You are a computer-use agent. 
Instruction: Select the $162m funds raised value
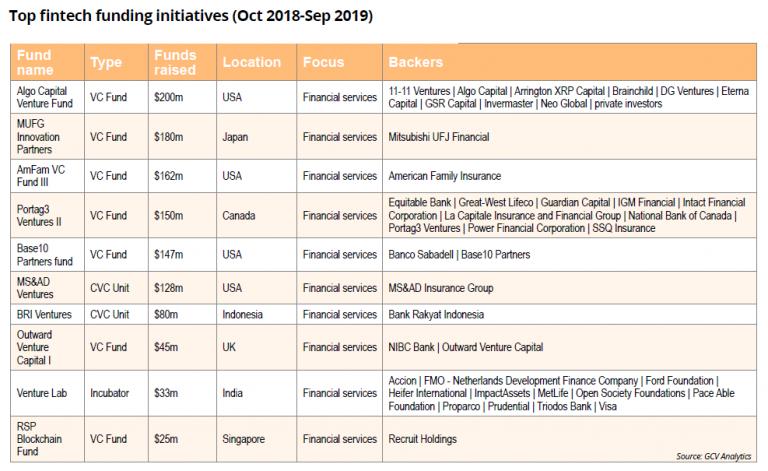click(169, 176)
